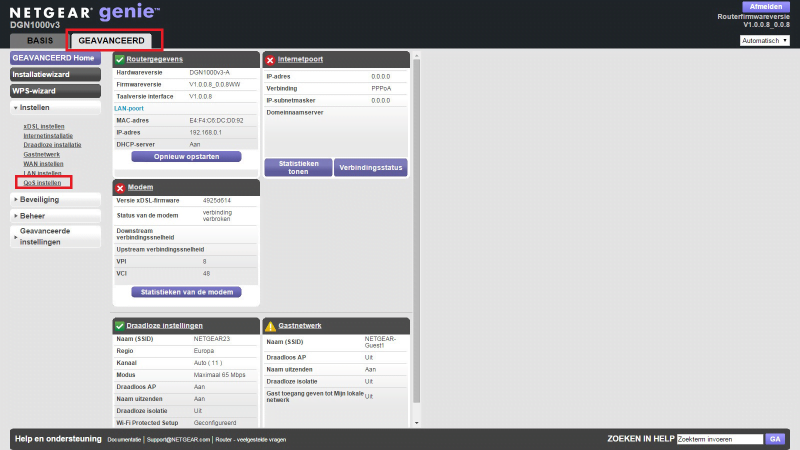Click the scrollbar down arrow

coord(416,422)
